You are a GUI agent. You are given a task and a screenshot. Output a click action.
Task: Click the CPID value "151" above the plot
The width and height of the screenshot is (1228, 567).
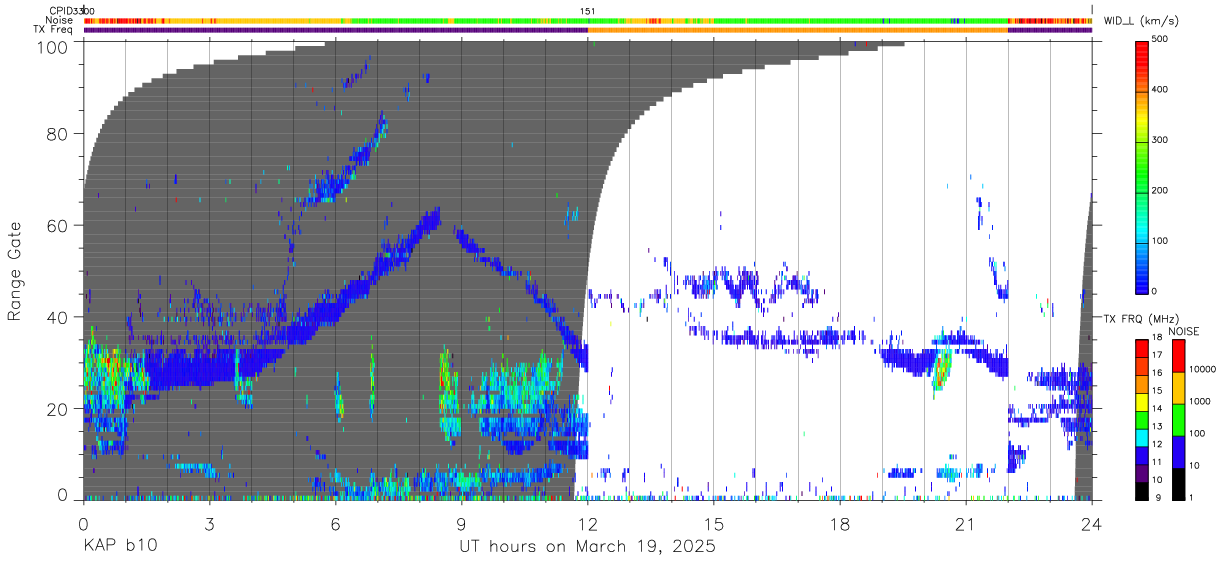588,11
